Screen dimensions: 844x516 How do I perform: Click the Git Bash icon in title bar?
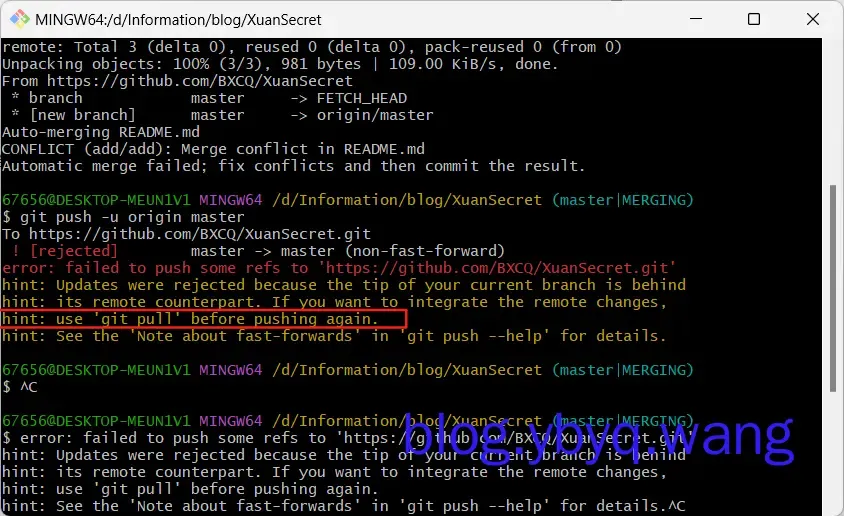tap(18, 19)
